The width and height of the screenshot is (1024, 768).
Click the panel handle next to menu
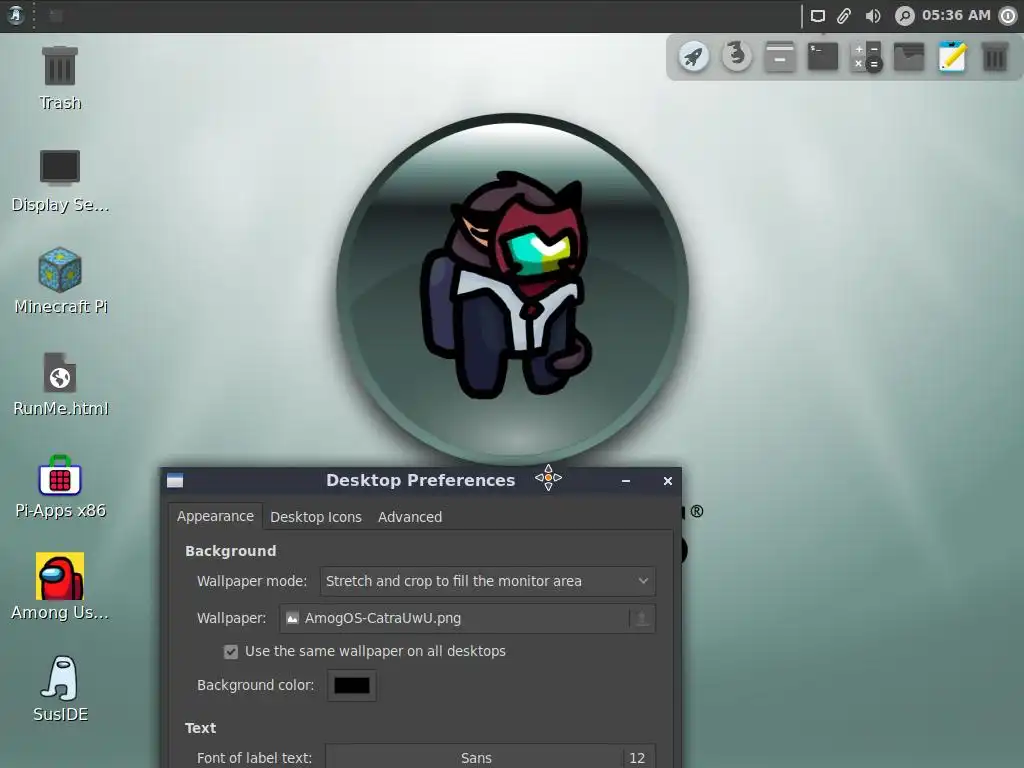(35, 15)
